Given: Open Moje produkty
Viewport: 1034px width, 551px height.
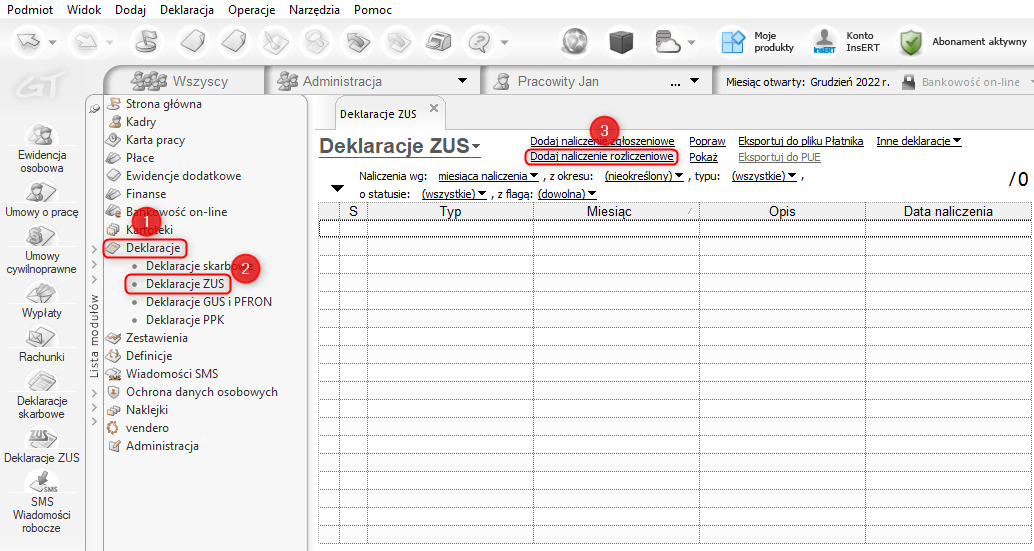Looking at the screenshot, I should (758, 42).
